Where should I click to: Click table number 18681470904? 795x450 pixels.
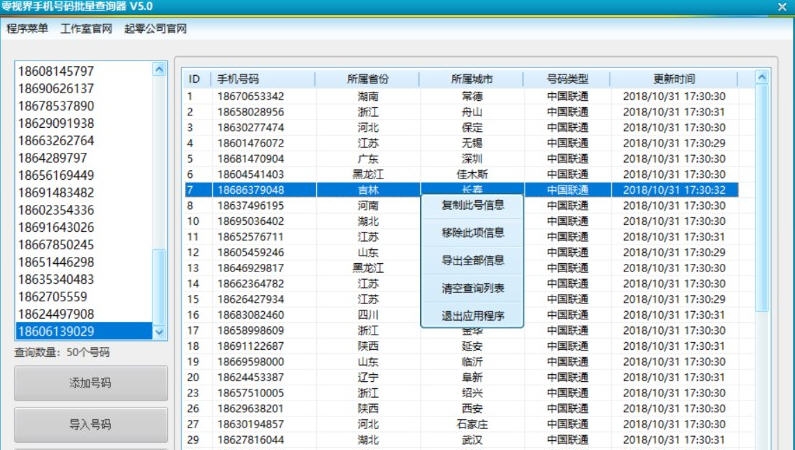(x=250, y=159)
